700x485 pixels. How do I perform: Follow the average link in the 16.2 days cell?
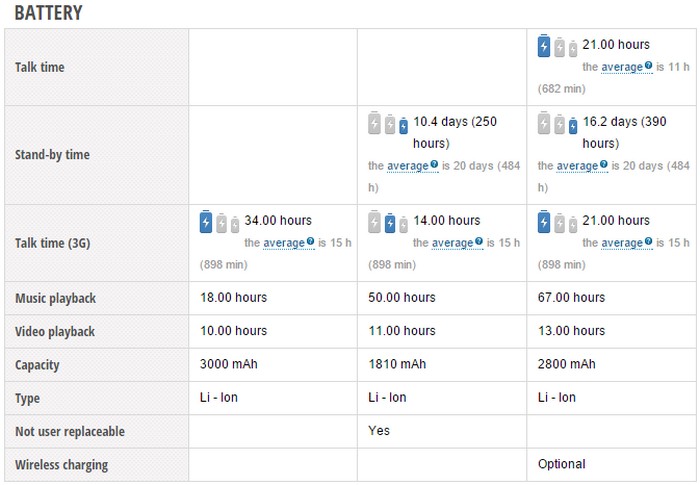(577, 166)
